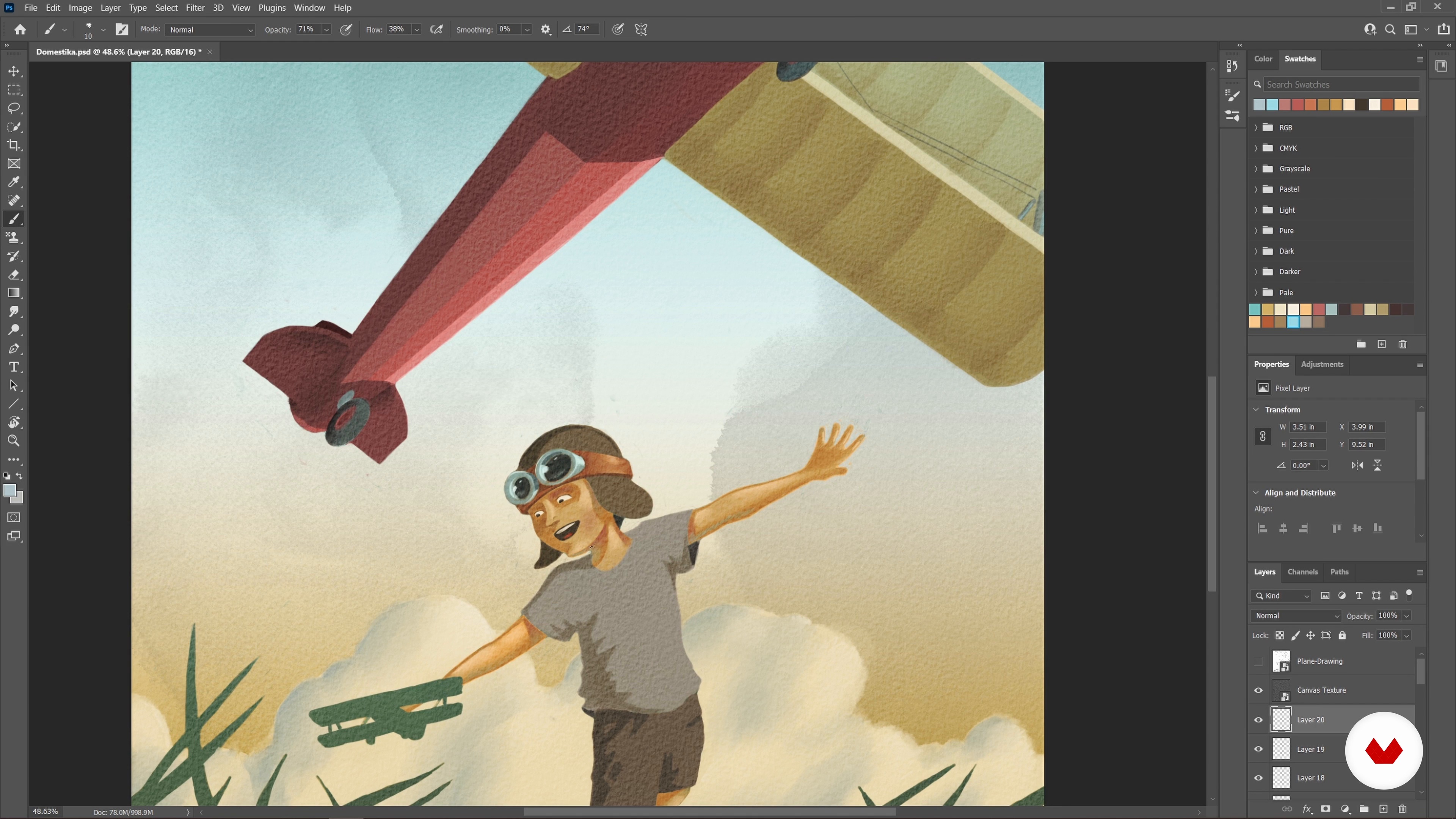Switch to the Color tab
This screenshot has height=819, width=1456.
[x=1263, y=59]
